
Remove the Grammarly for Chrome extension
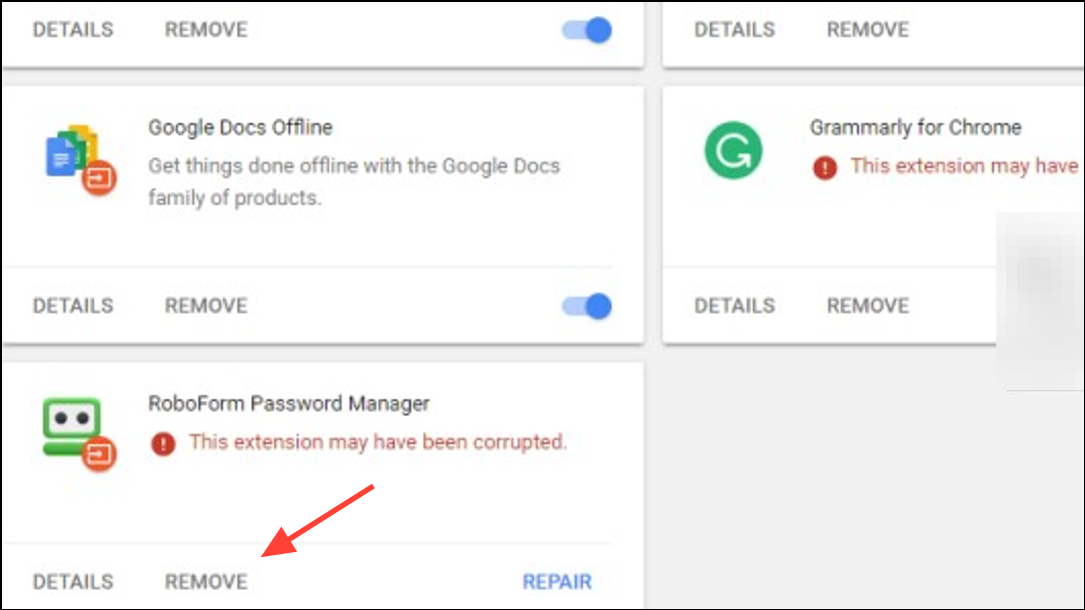(868, 306)
